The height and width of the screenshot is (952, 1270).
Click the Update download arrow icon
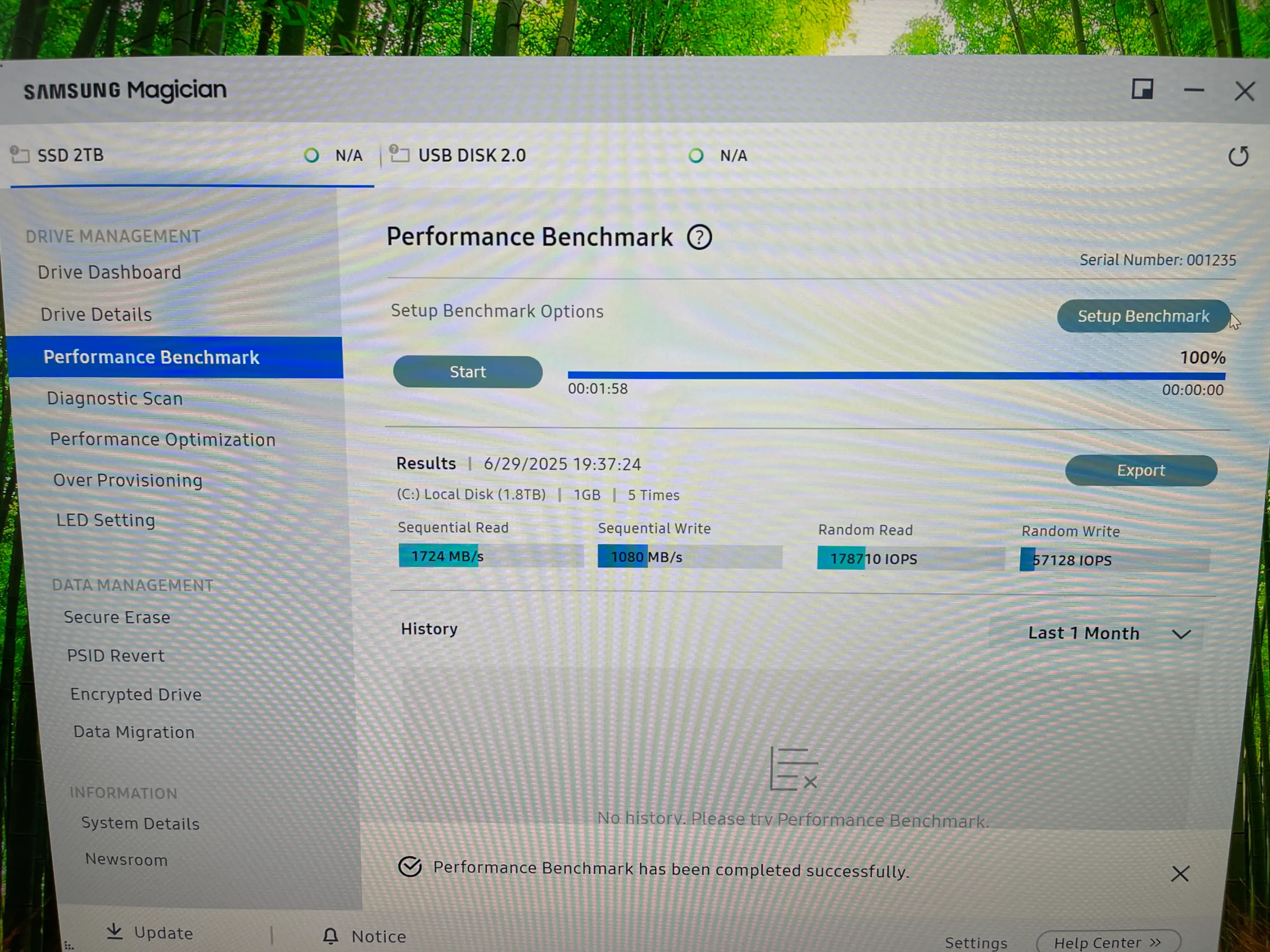pos(115,931)
